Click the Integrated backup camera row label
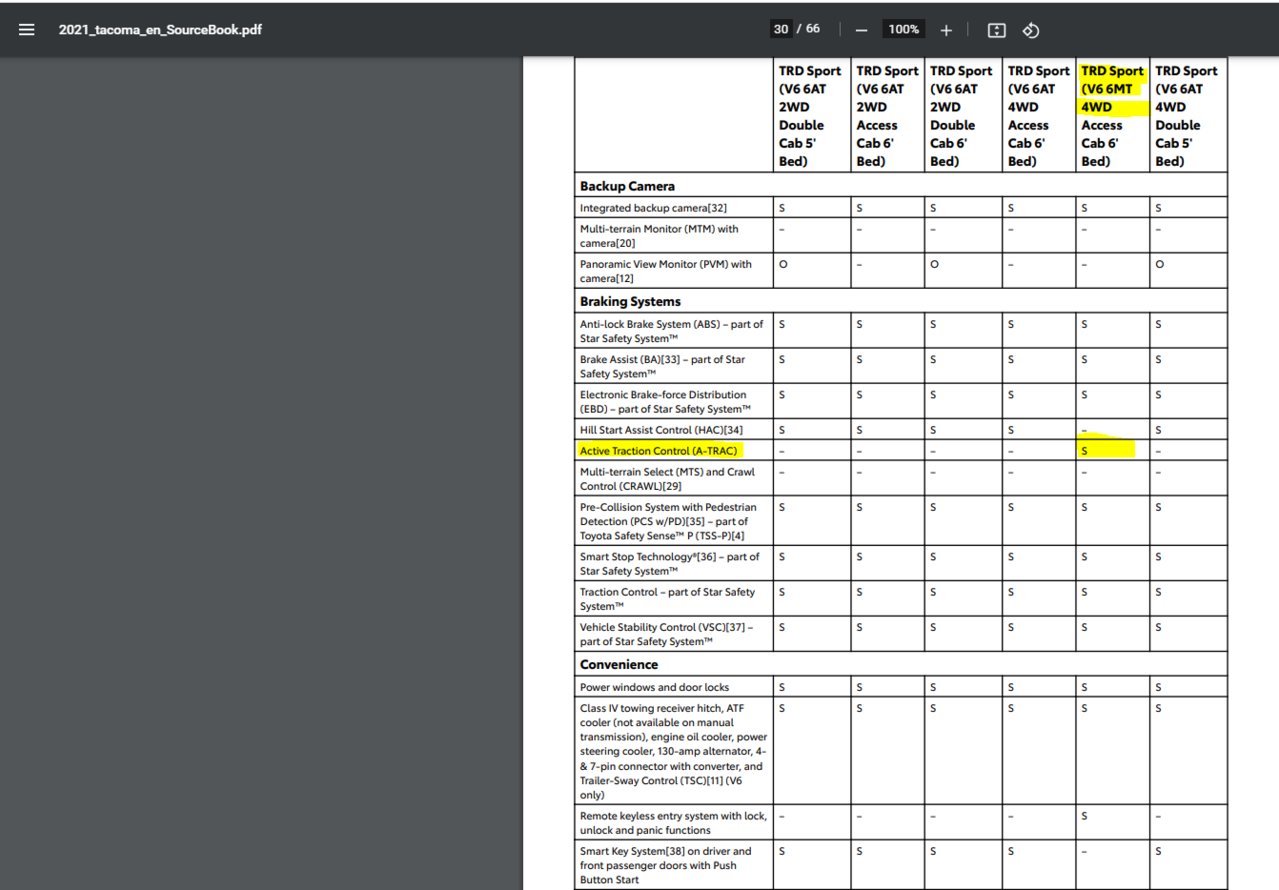The height and width of the screenshot is (890, 1279). (653, 208)
